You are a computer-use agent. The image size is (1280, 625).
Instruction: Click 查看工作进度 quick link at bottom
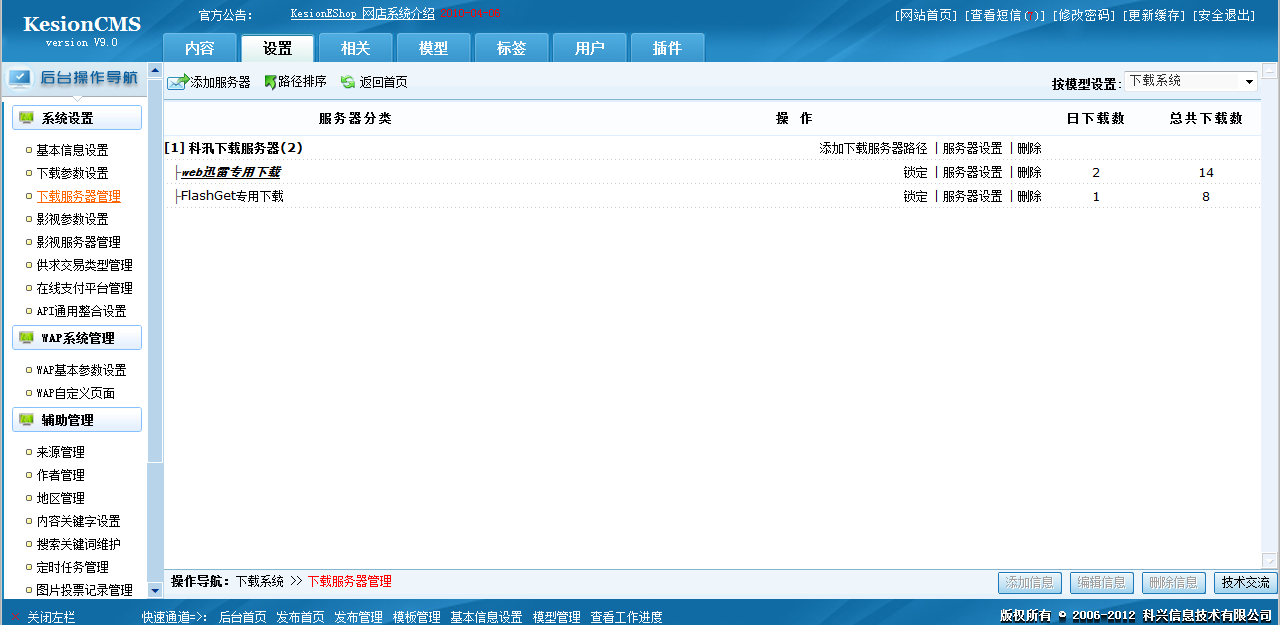click(626, 617)
